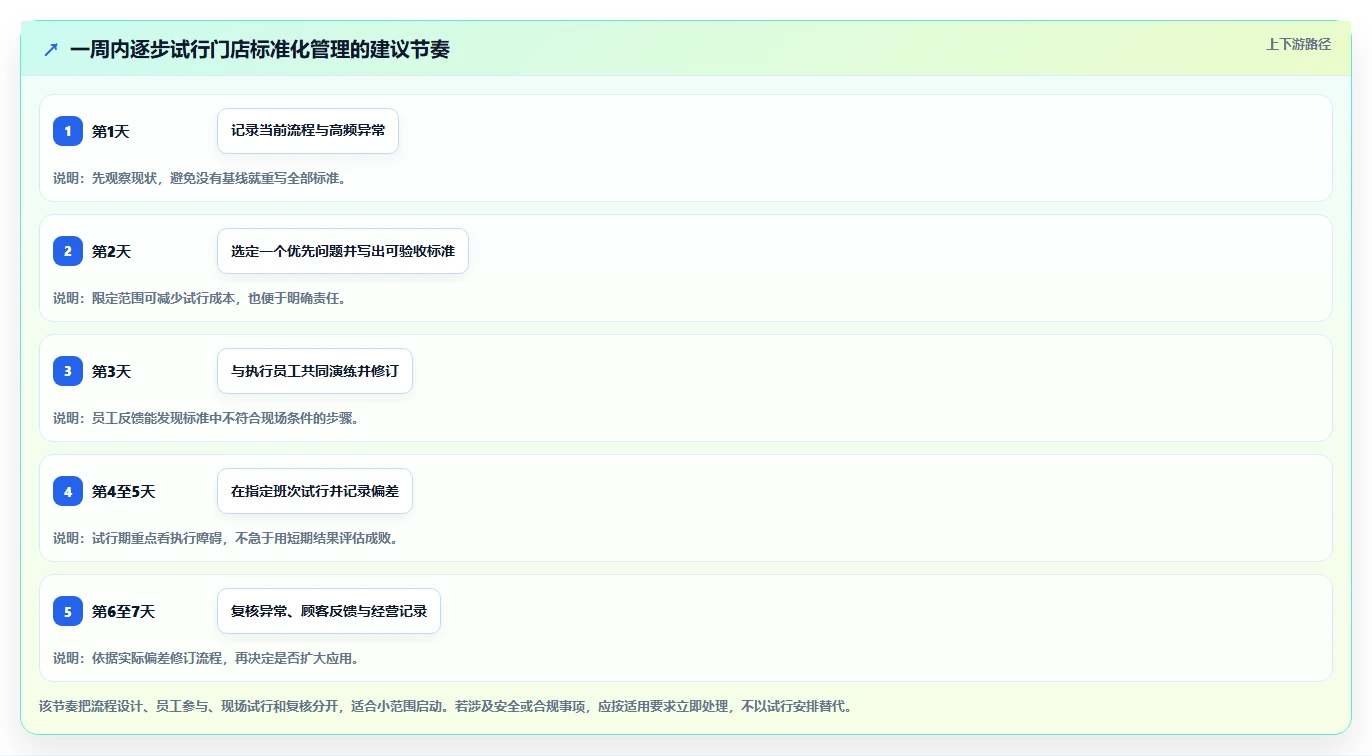Click step number badge 3
The height and width of the screenshot is (756, 1372).
pos(68,371)
